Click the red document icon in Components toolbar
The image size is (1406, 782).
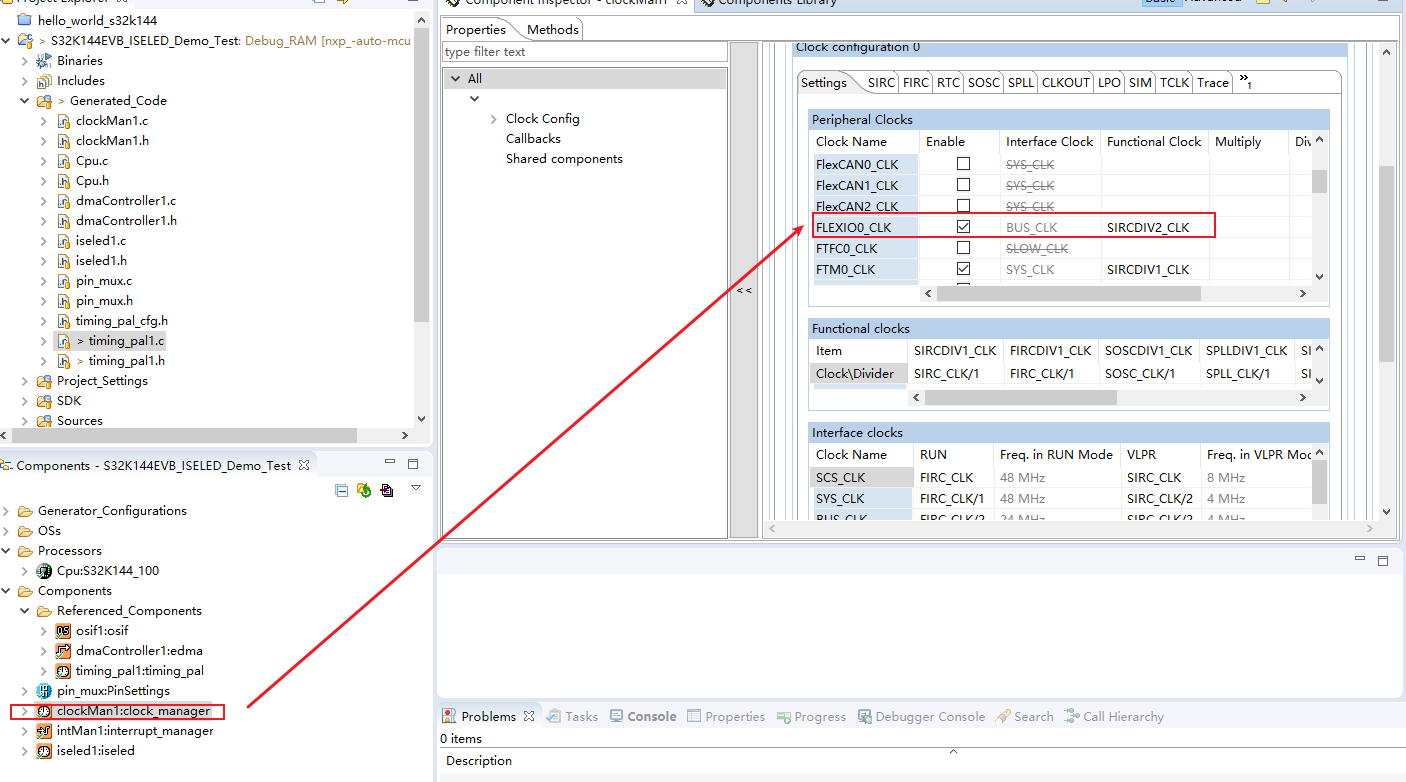(x=387, y=490)
